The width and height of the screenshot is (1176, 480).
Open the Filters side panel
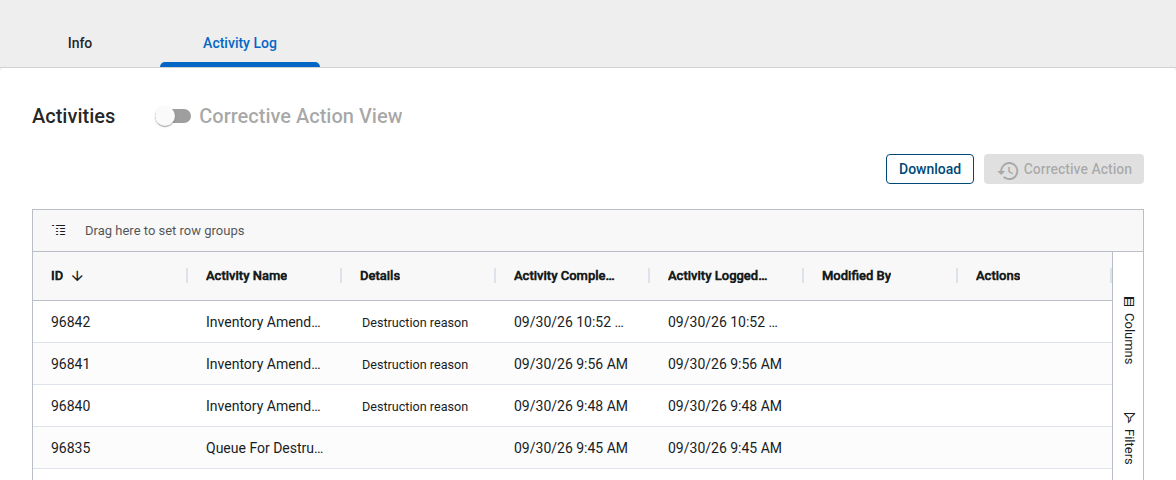pos(1129,439)
